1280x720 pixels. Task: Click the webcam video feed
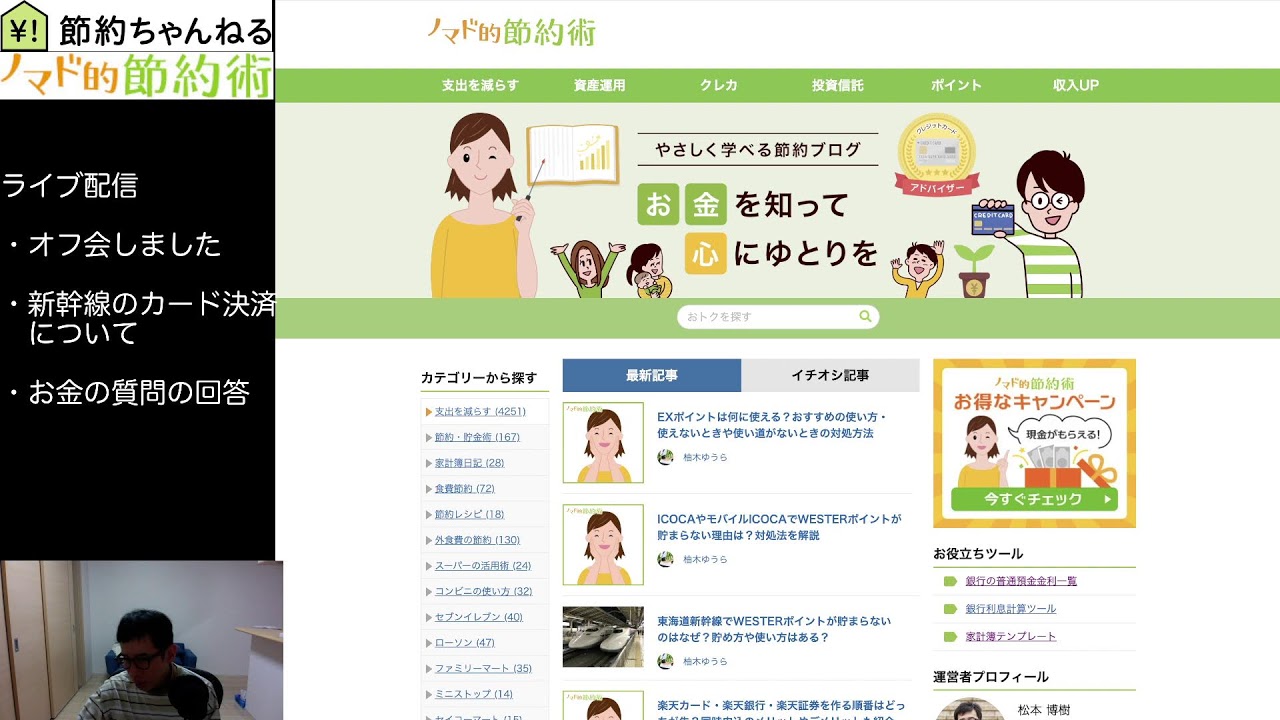click(x=141, y=640)
